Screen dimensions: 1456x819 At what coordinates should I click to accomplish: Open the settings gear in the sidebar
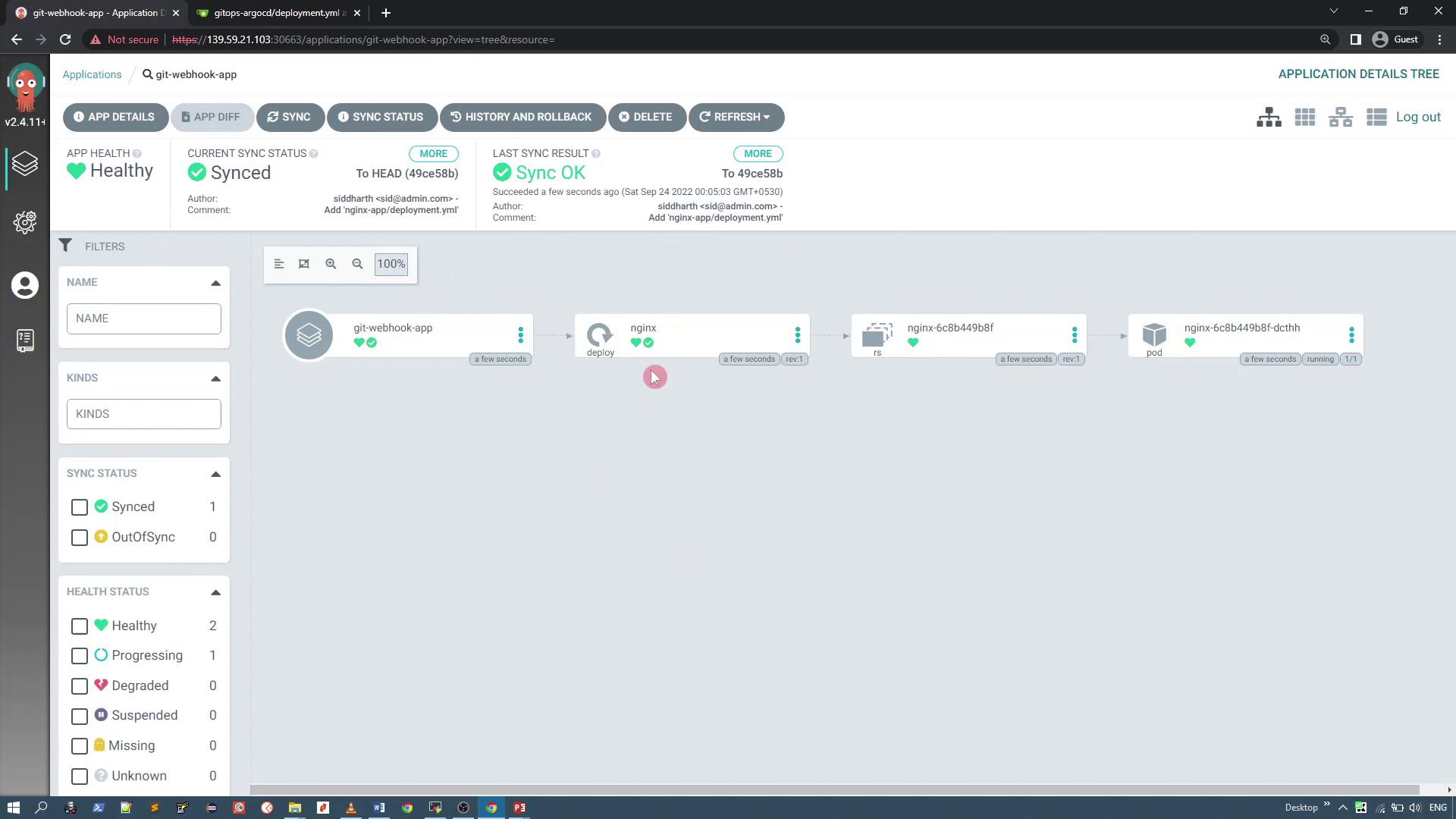pyautogui.click(x=25, y=222)
